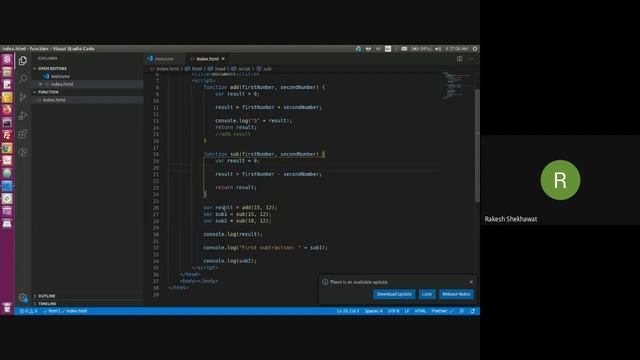Viewport: 640px width, 360px height.
Task: Click the html breadcrumb segment
Action: point(193,69)
